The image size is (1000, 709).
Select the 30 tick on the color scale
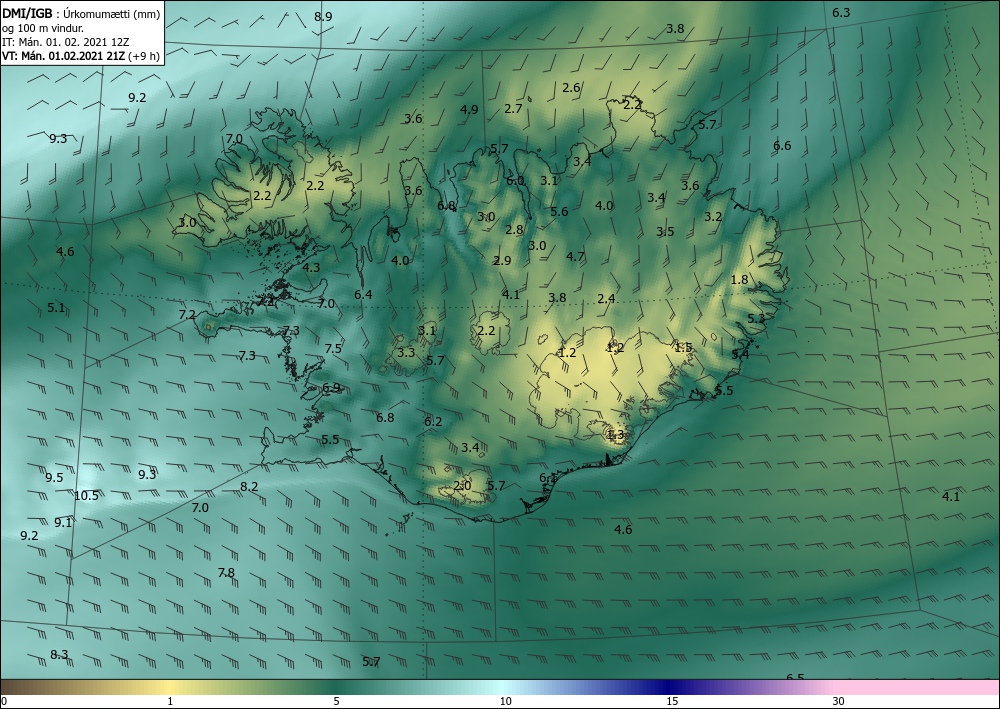tap(839, 701)
